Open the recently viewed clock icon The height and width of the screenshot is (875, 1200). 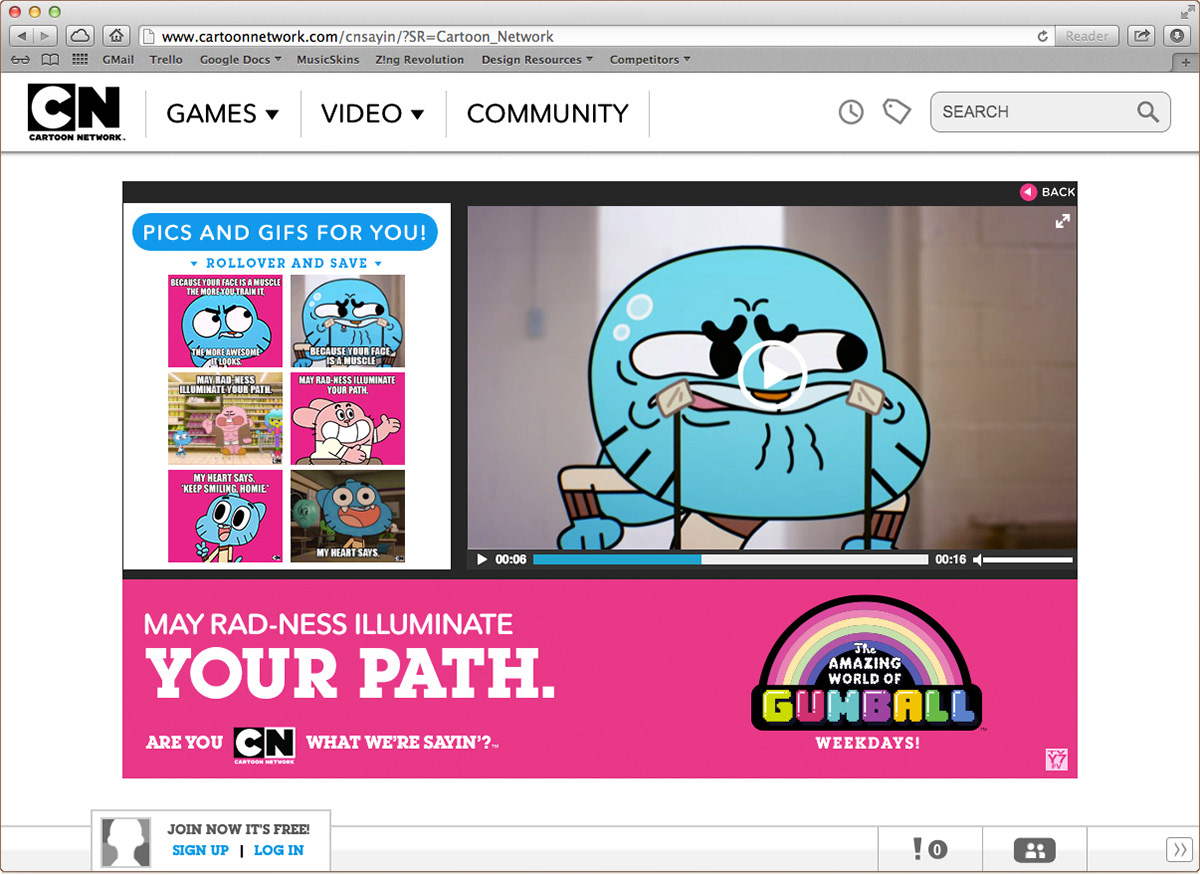pos(851,112)
